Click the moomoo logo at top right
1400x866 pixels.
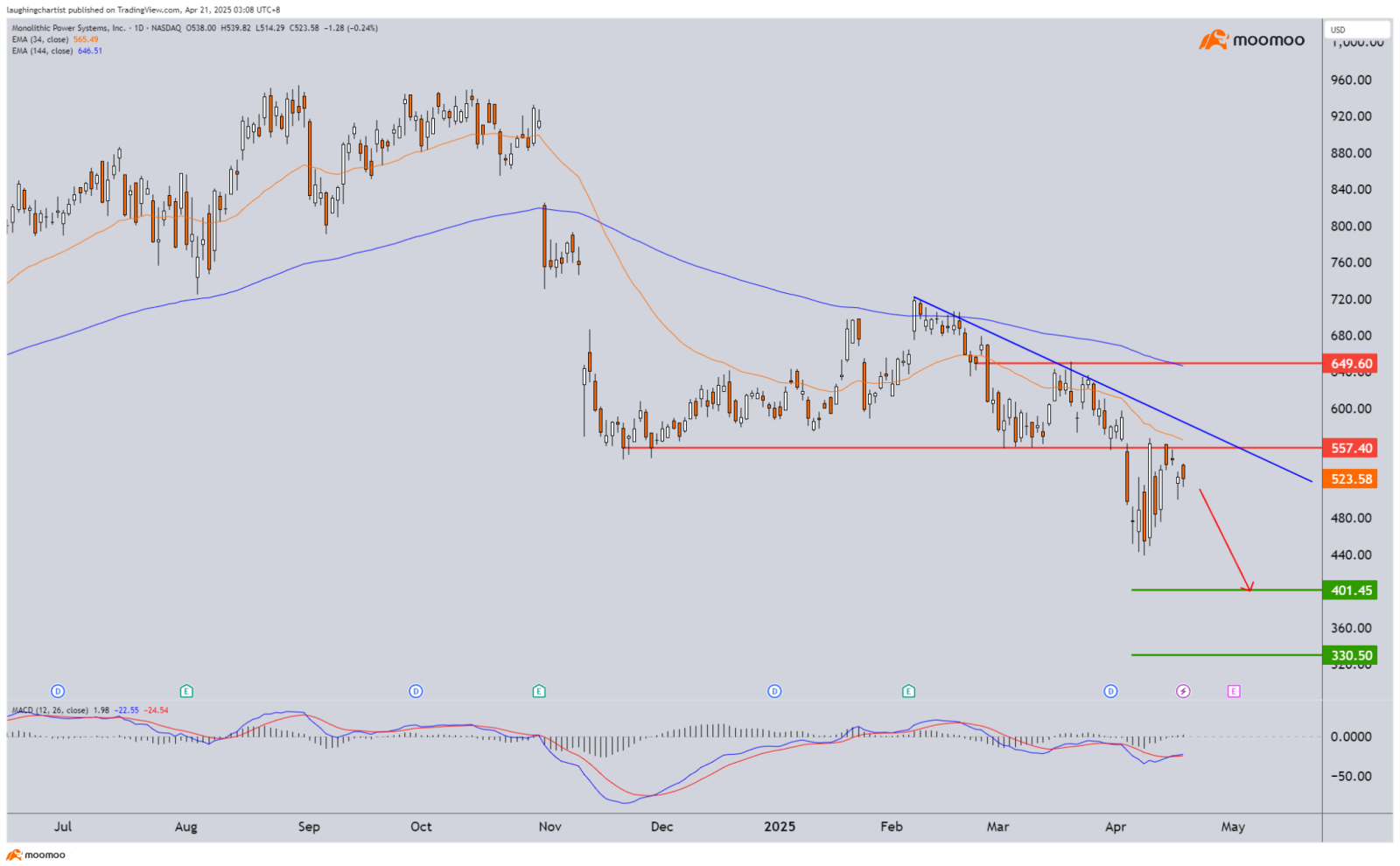click(x=1252, y=39)
